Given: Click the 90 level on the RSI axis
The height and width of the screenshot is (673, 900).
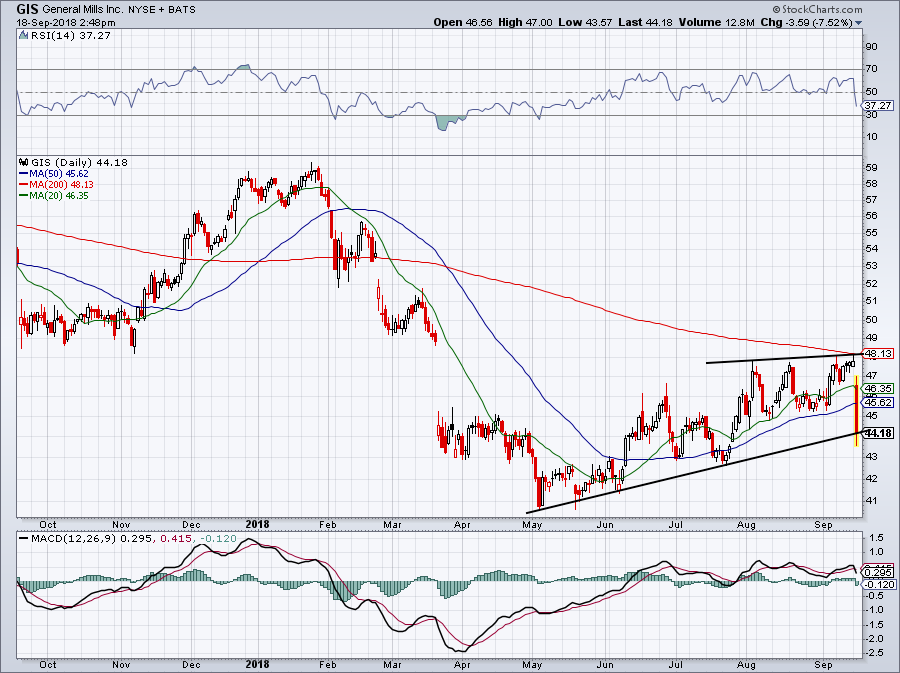Looking at the screenshot, I should click(x=871, y=46).
